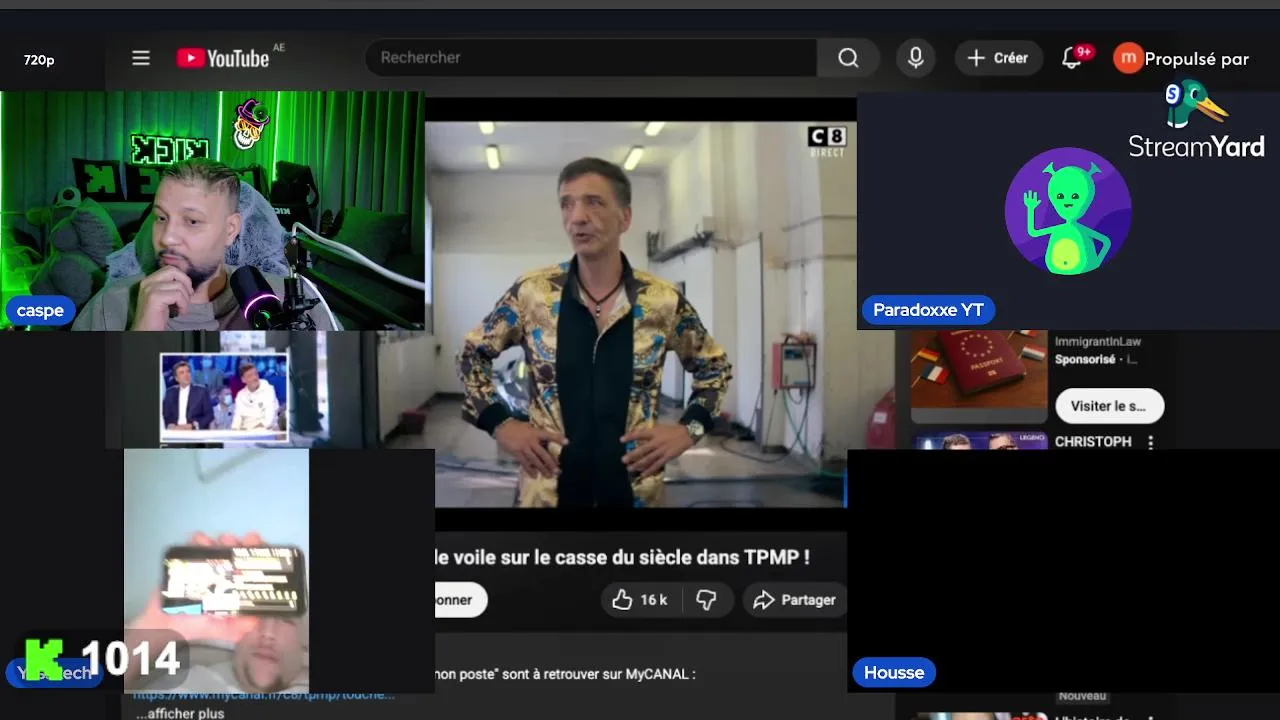The width and height of the screenshot is (1280, 720).
Task: Click the main C8 video player
Action: 640,314
